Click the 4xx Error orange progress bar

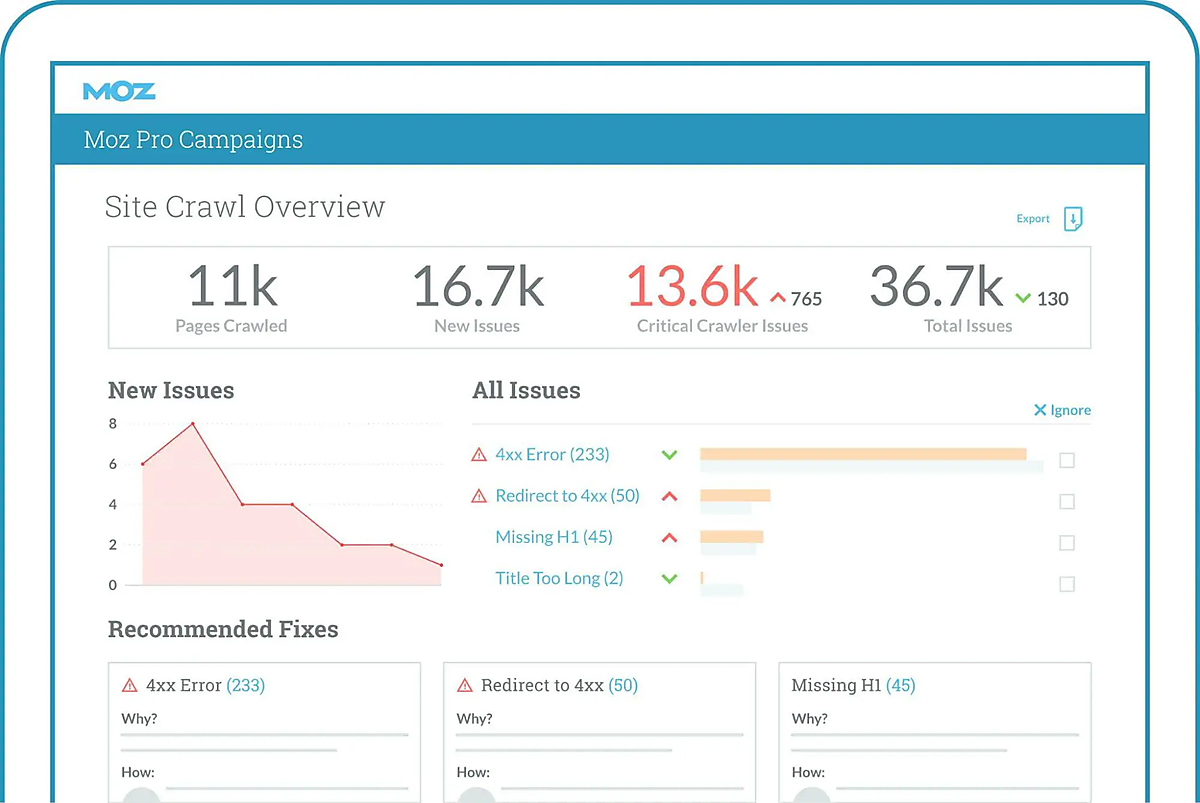(x=863, y=454)
